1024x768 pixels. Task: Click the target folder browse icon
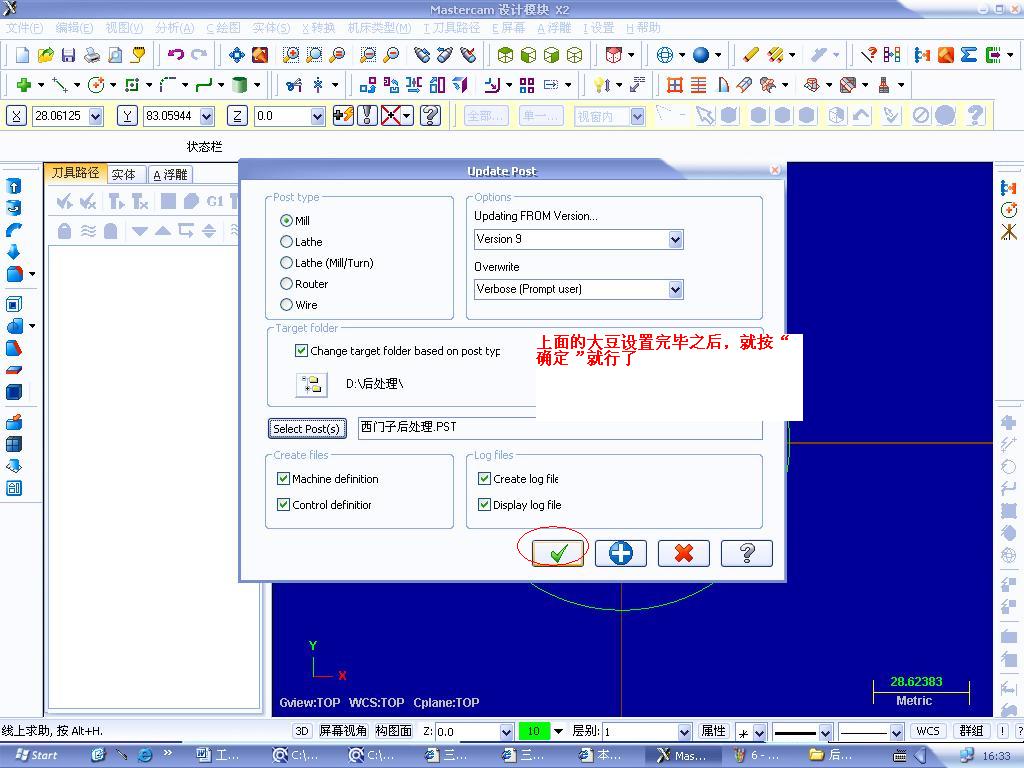[312, 384]
